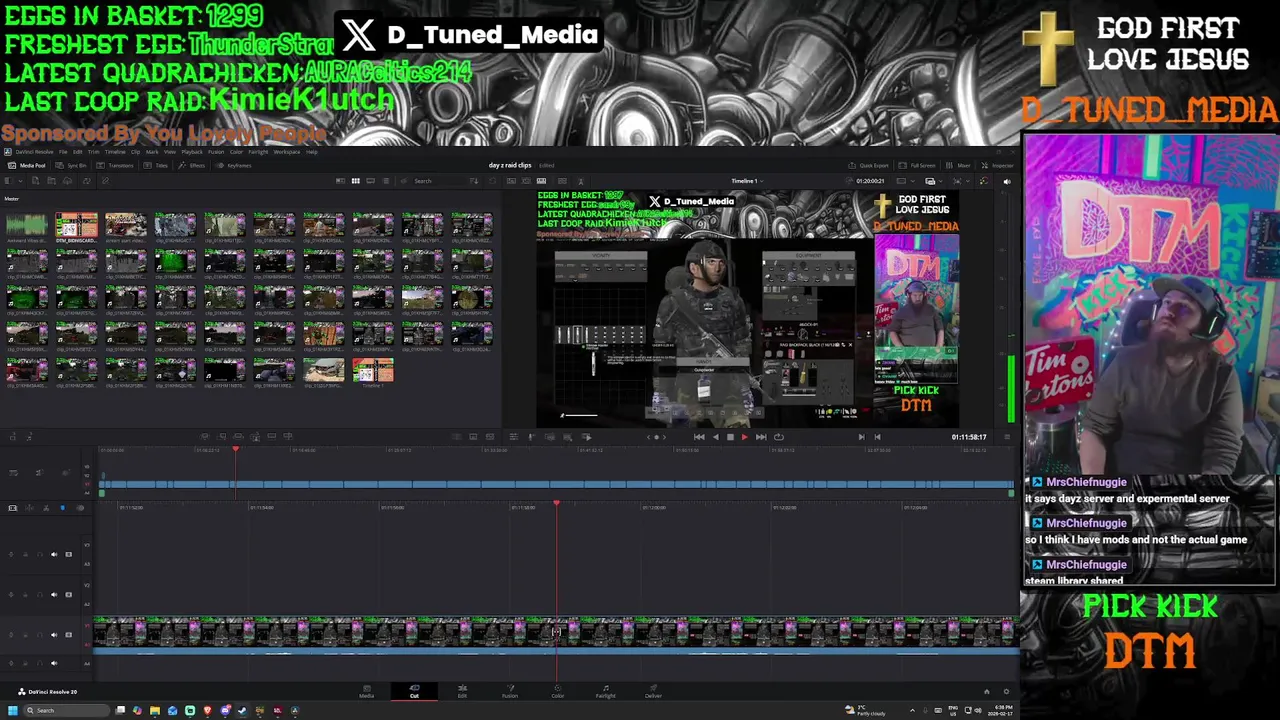Expand the viewer overlay options dropdown
Screen dimensions: 1280x720
(933, 181)
